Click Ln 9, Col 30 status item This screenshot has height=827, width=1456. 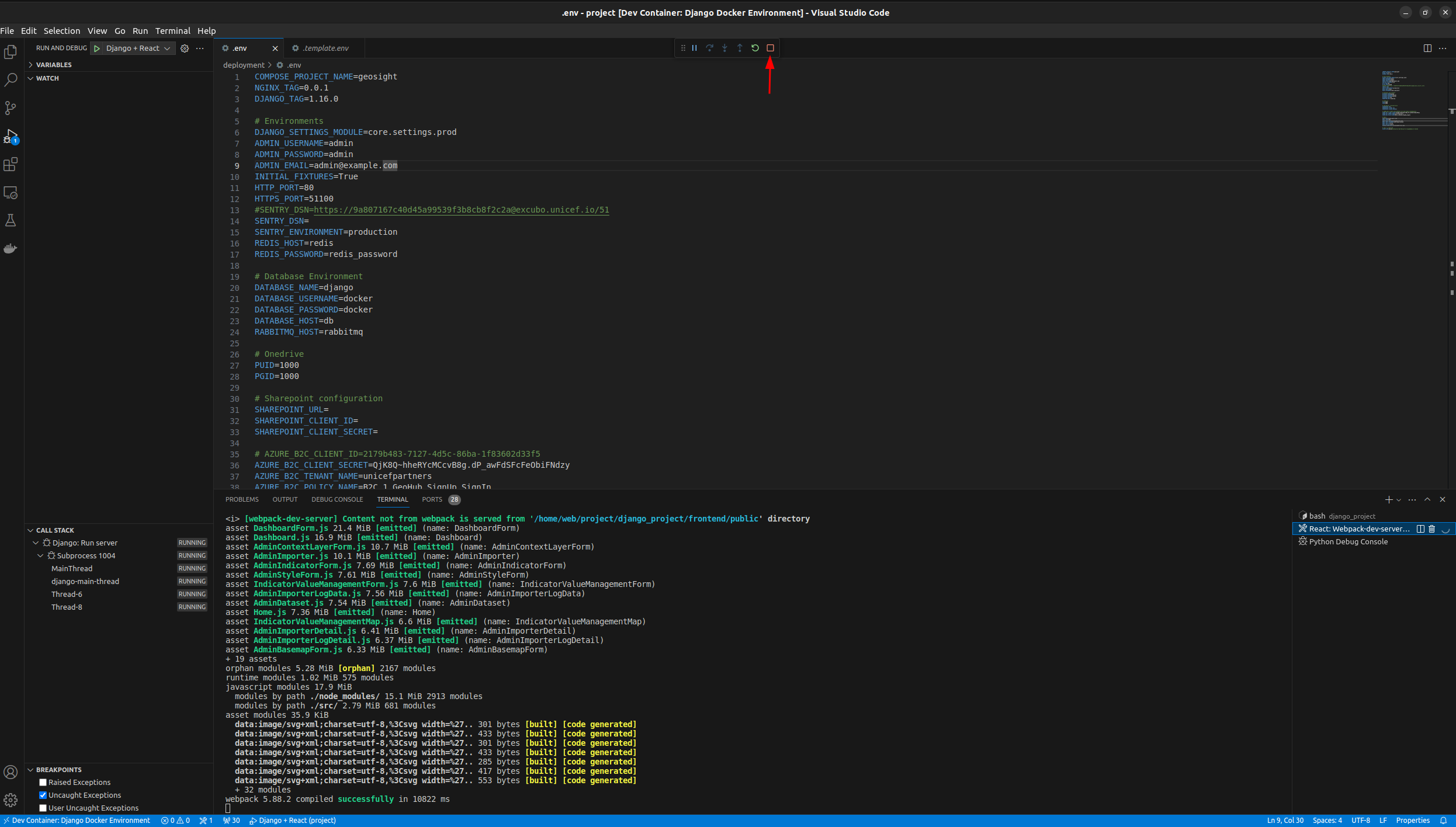(x=1285, y=821)
